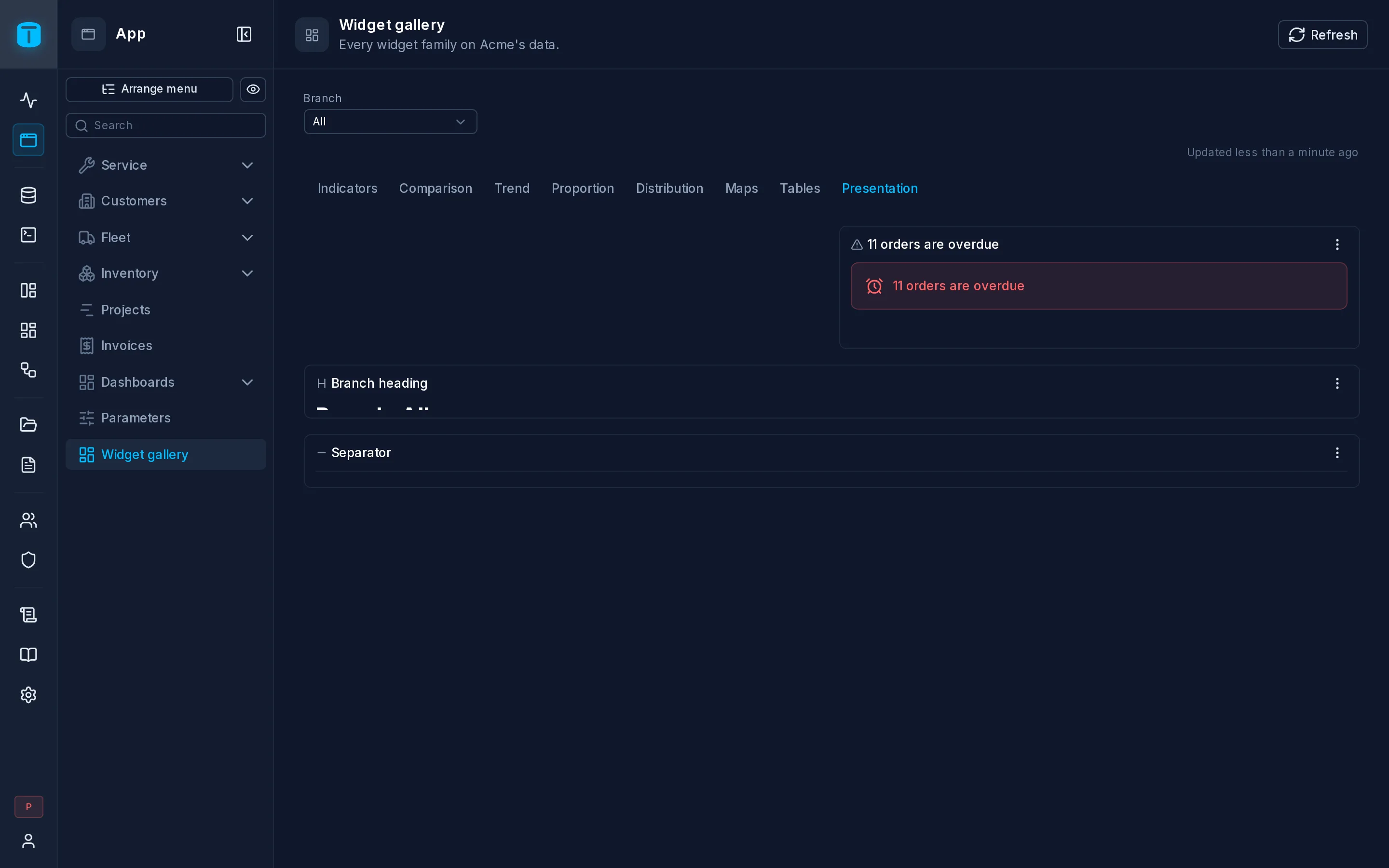Open the Branch dropdown set to All
The height and width of the screenshot is (868, 1389).
[x=390, y=122]
